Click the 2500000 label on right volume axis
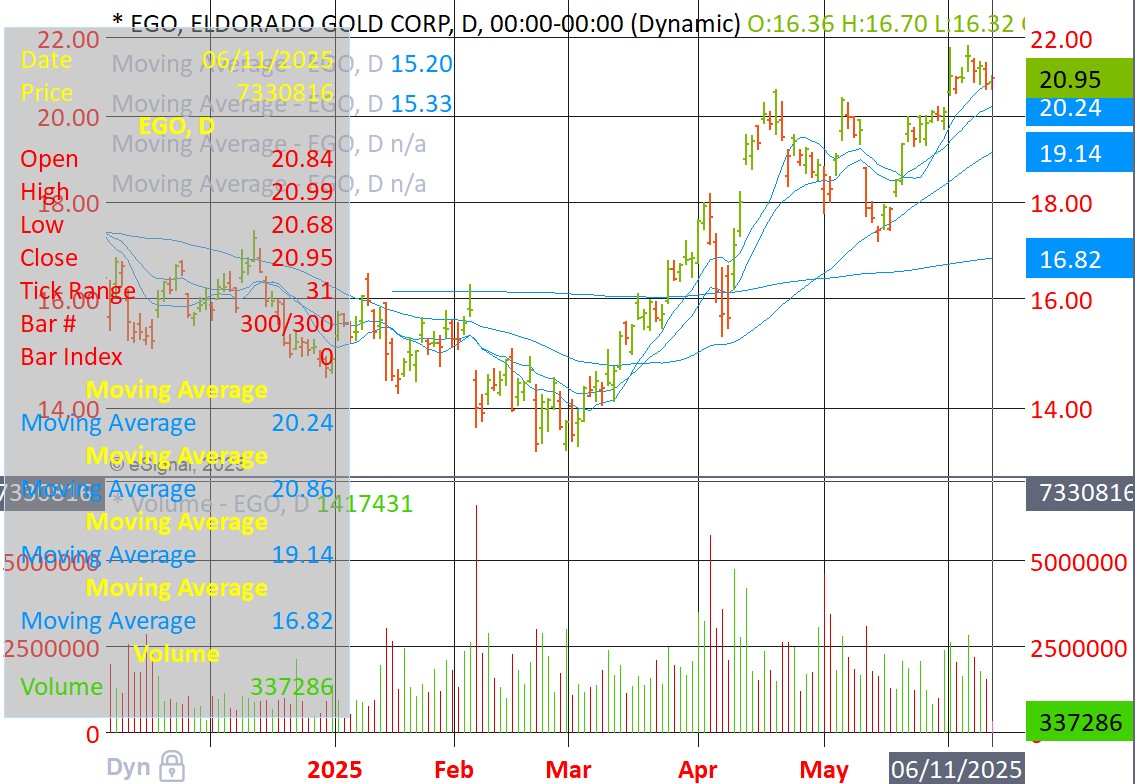 [1079, 648]
